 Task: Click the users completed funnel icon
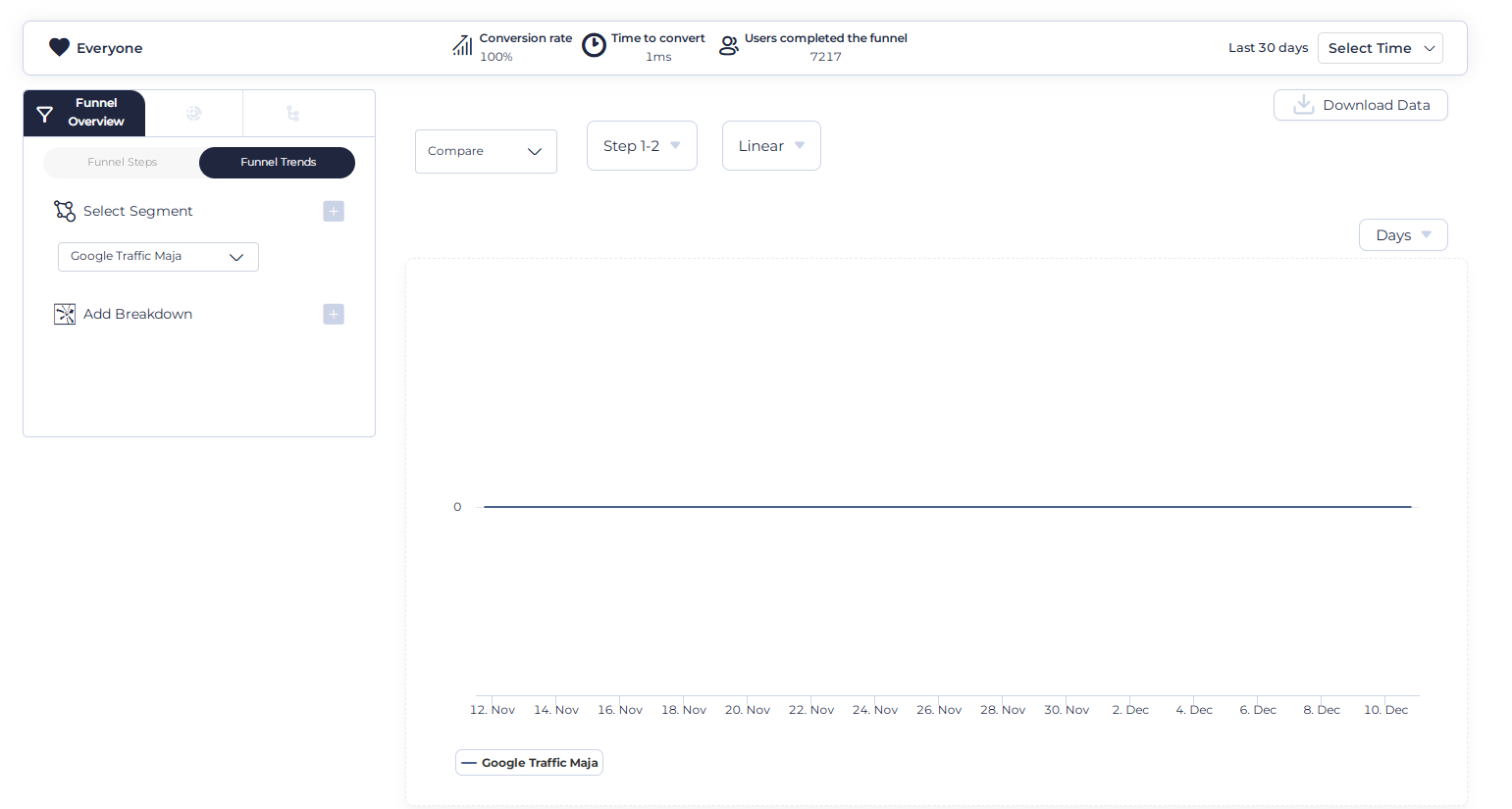coord(729,45)
